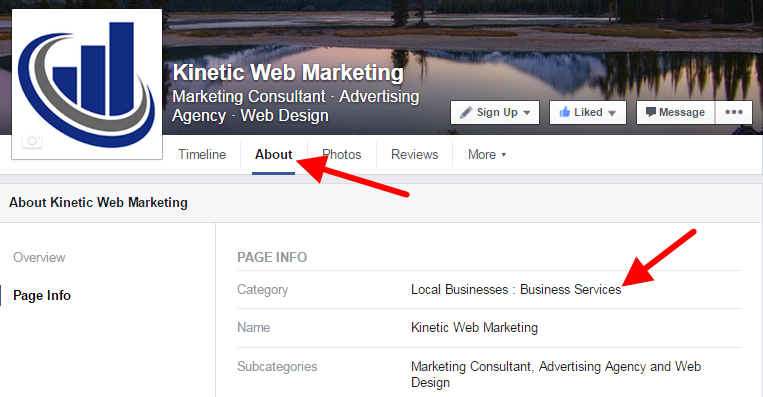Select the About tab

coord(273,155)
